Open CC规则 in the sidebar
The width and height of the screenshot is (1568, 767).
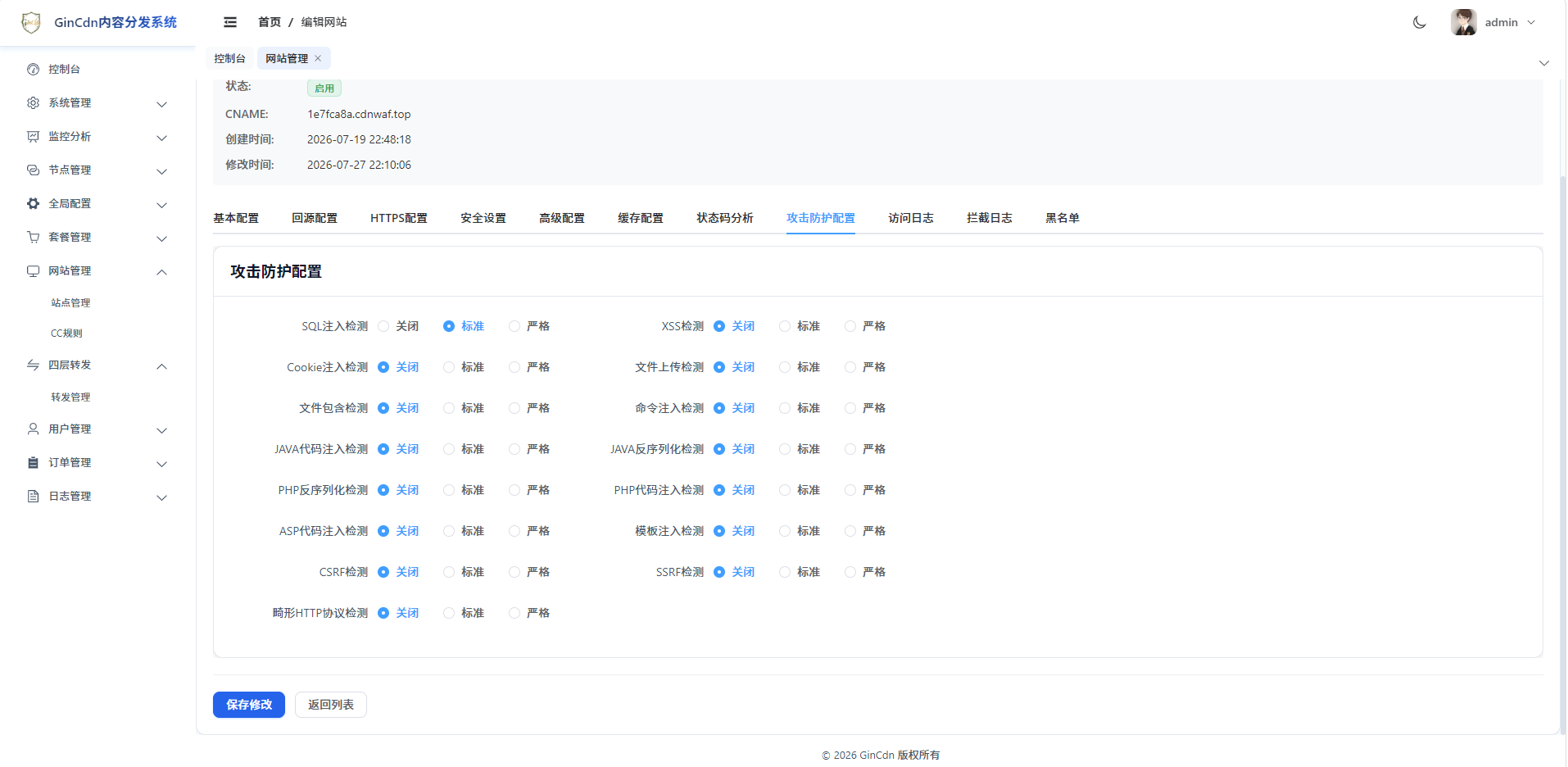tap(66, 334)
